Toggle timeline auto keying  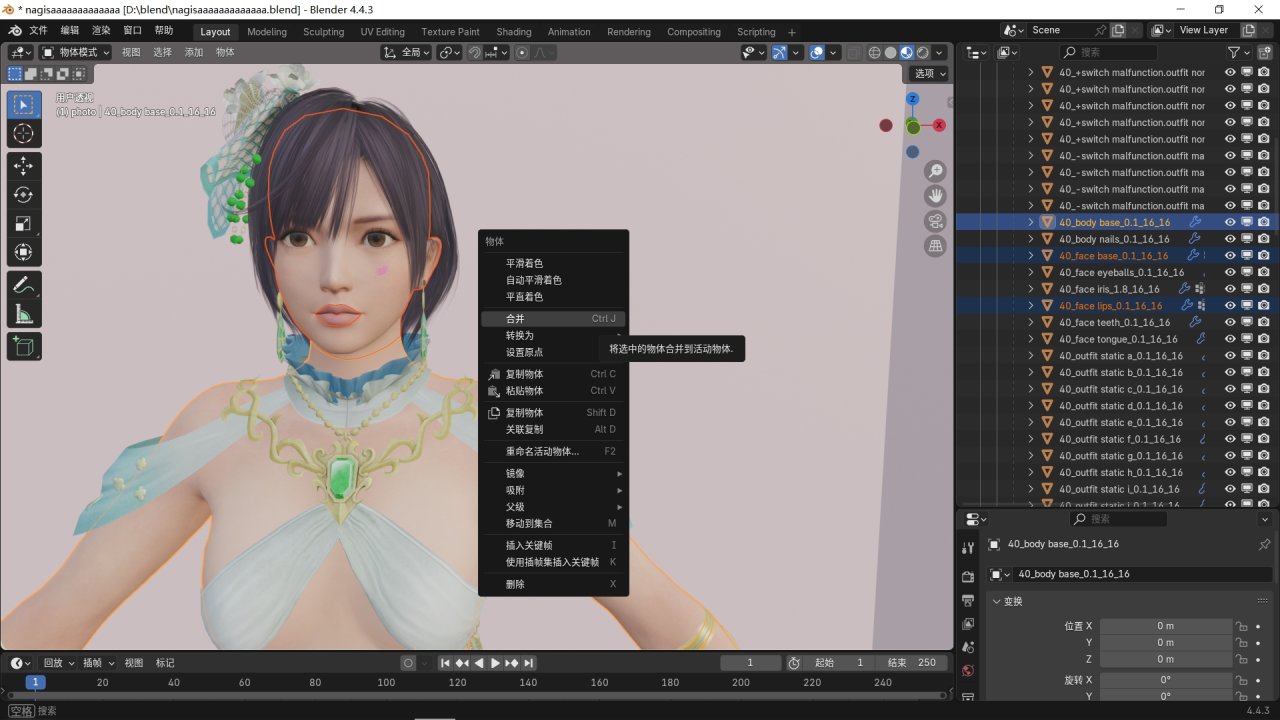click(408, 663)
